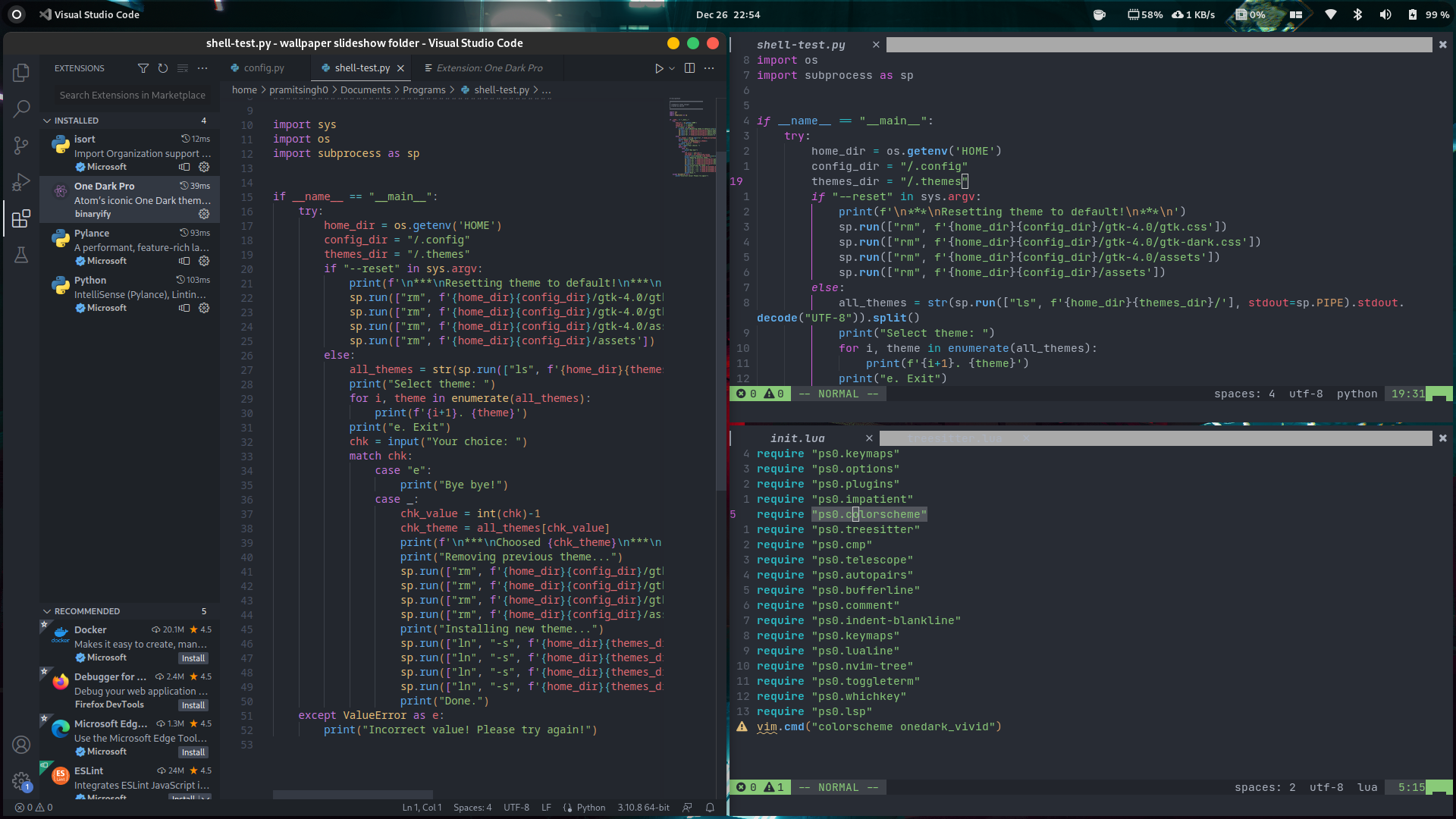1456x819 pixels.
Task: Run shell-test.py using the play button
Action: point(659,67)
